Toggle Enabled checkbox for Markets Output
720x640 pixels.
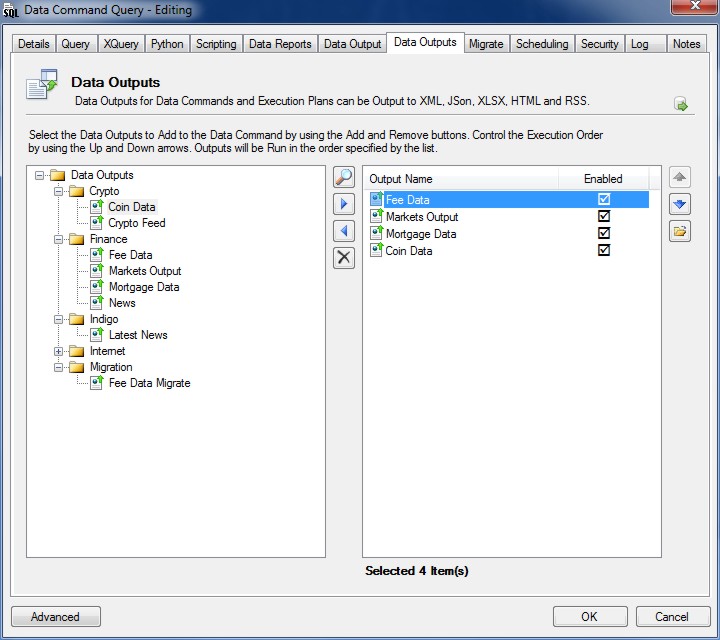click(x=604, y=217)
